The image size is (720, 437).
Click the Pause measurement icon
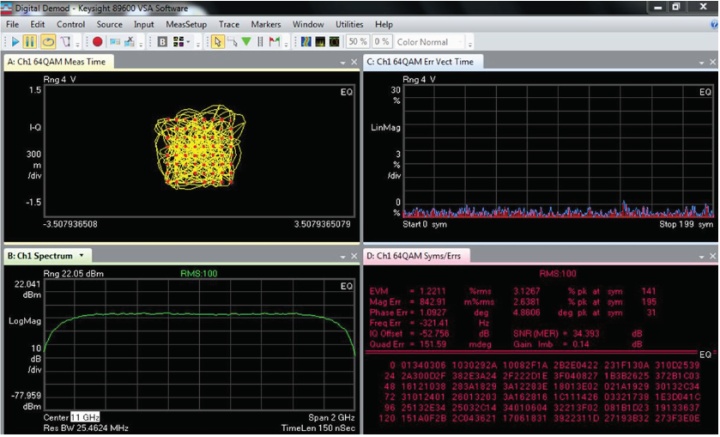click(x=30, y=42)
